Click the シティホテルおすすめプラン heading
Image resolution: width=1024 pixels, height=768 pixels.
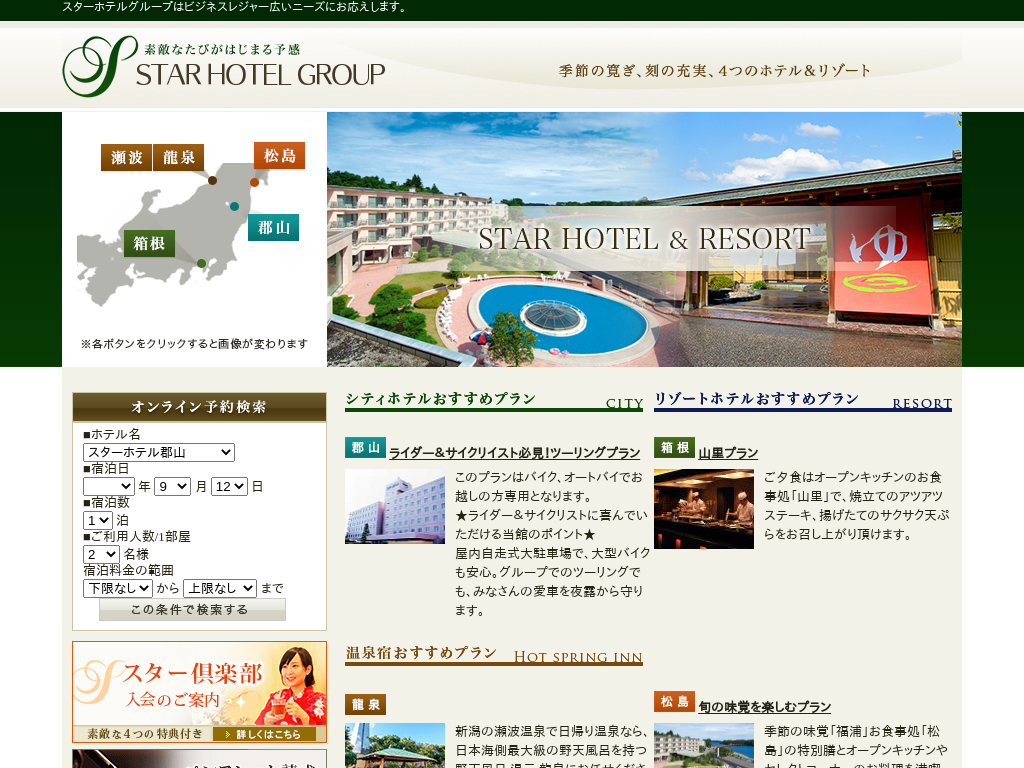pyautogui.click(x=494, y=401)
